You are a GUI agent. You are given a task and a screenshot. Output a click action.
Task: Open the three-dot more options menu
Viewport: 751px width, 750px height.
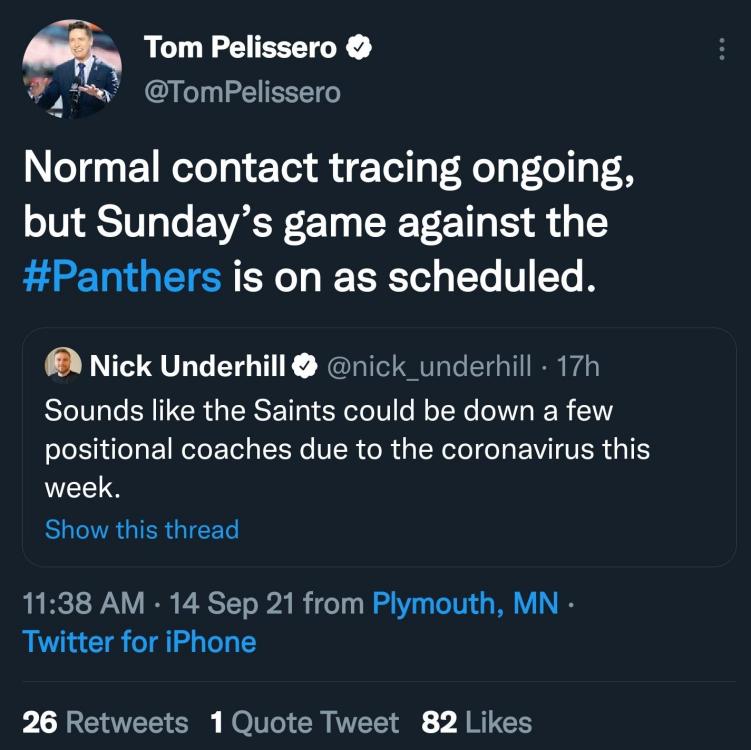click(722, 49)
